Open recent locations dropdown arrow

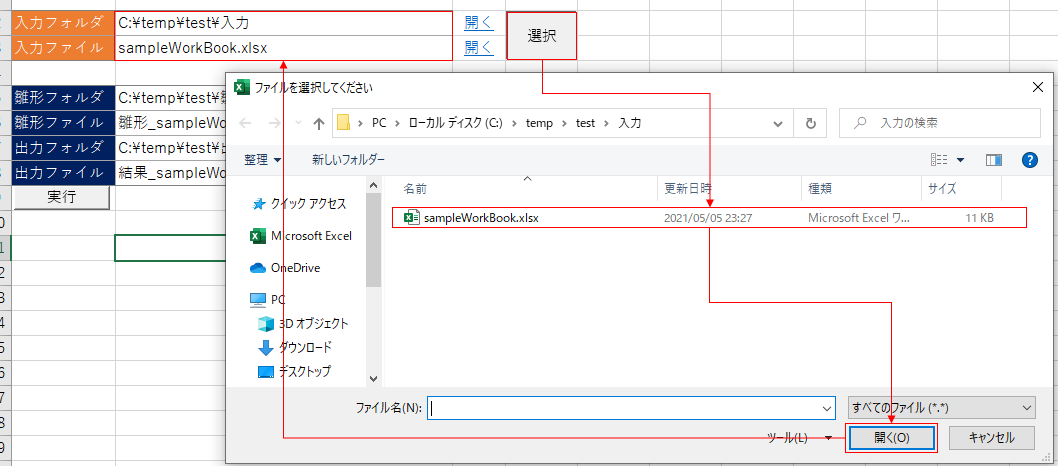coord(298,124)
